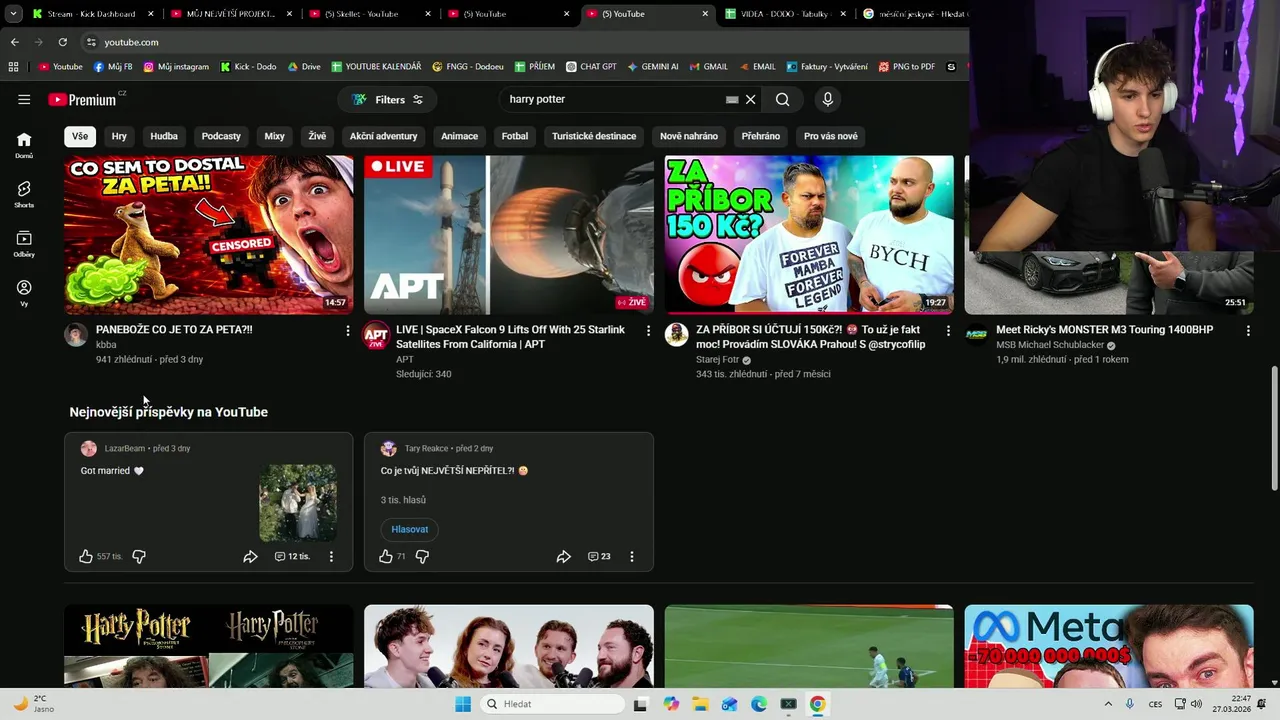This screenshot has width=1280, height=720.
Task: Open CHAT GPT bookmark
Action: pyautogui.click(x=591, y=67)
